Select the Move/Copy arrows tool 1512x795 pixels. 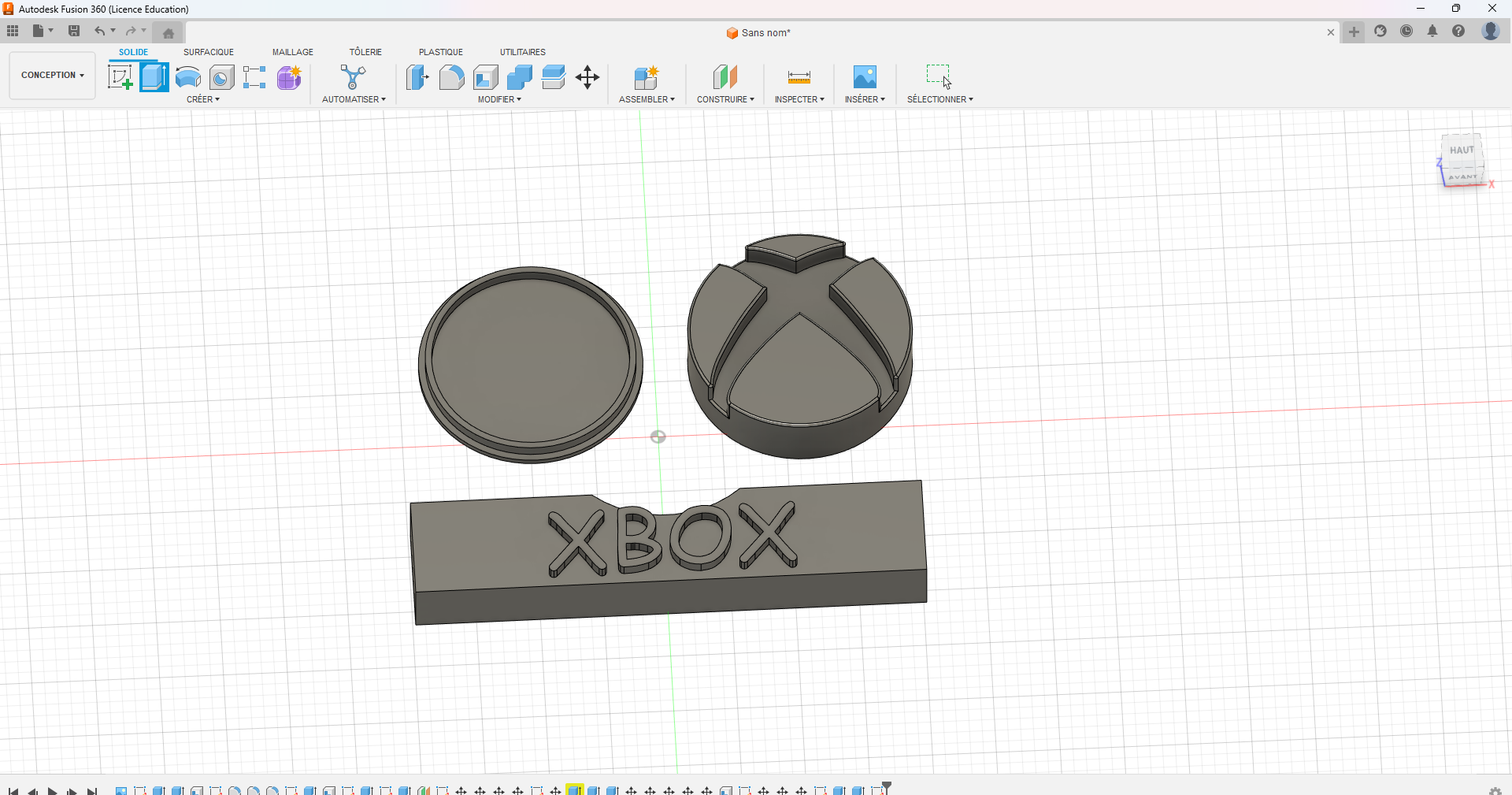pos(587,77)
